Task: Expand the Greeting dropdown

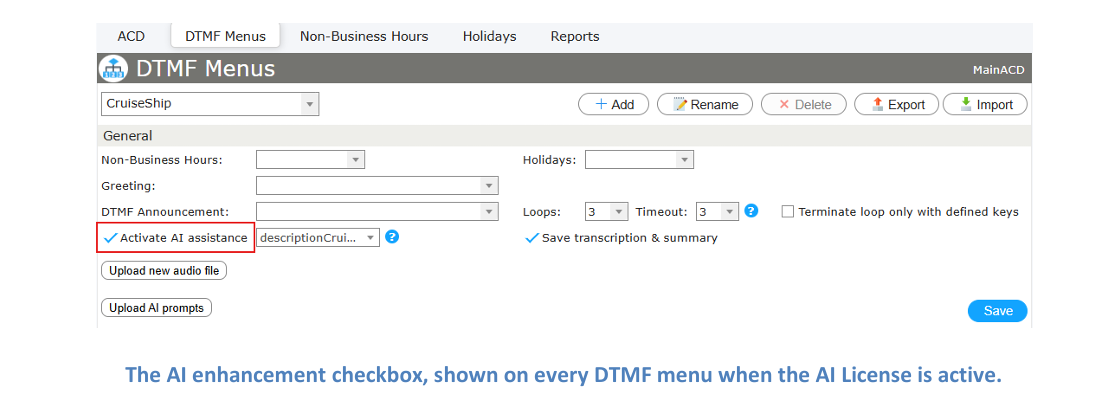Action: tap(377, 186)
